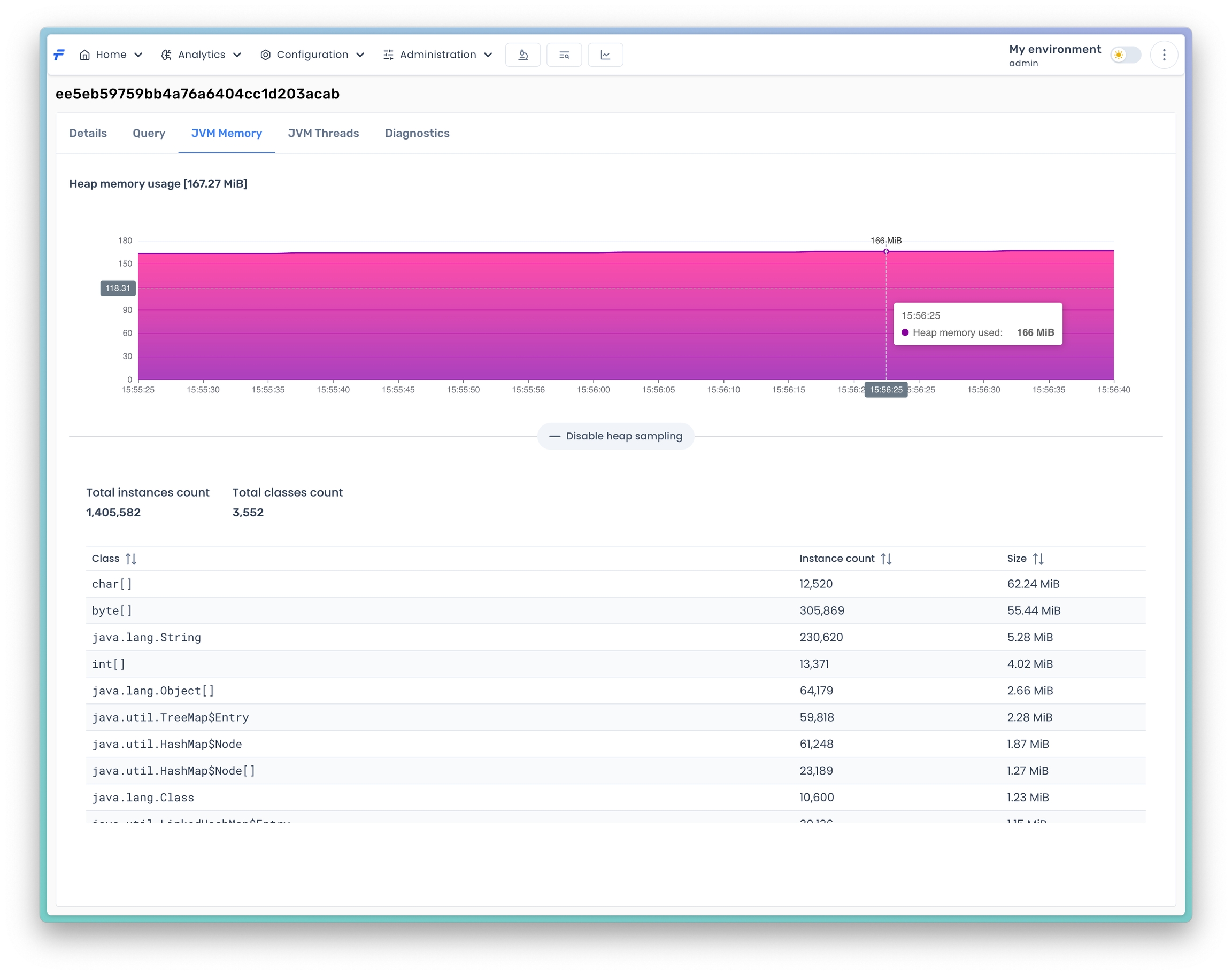This screenshot has width=1232, height=975.
Task: Open the microscope diagnostics toolbar icon
Action: (x=522, y=55)
